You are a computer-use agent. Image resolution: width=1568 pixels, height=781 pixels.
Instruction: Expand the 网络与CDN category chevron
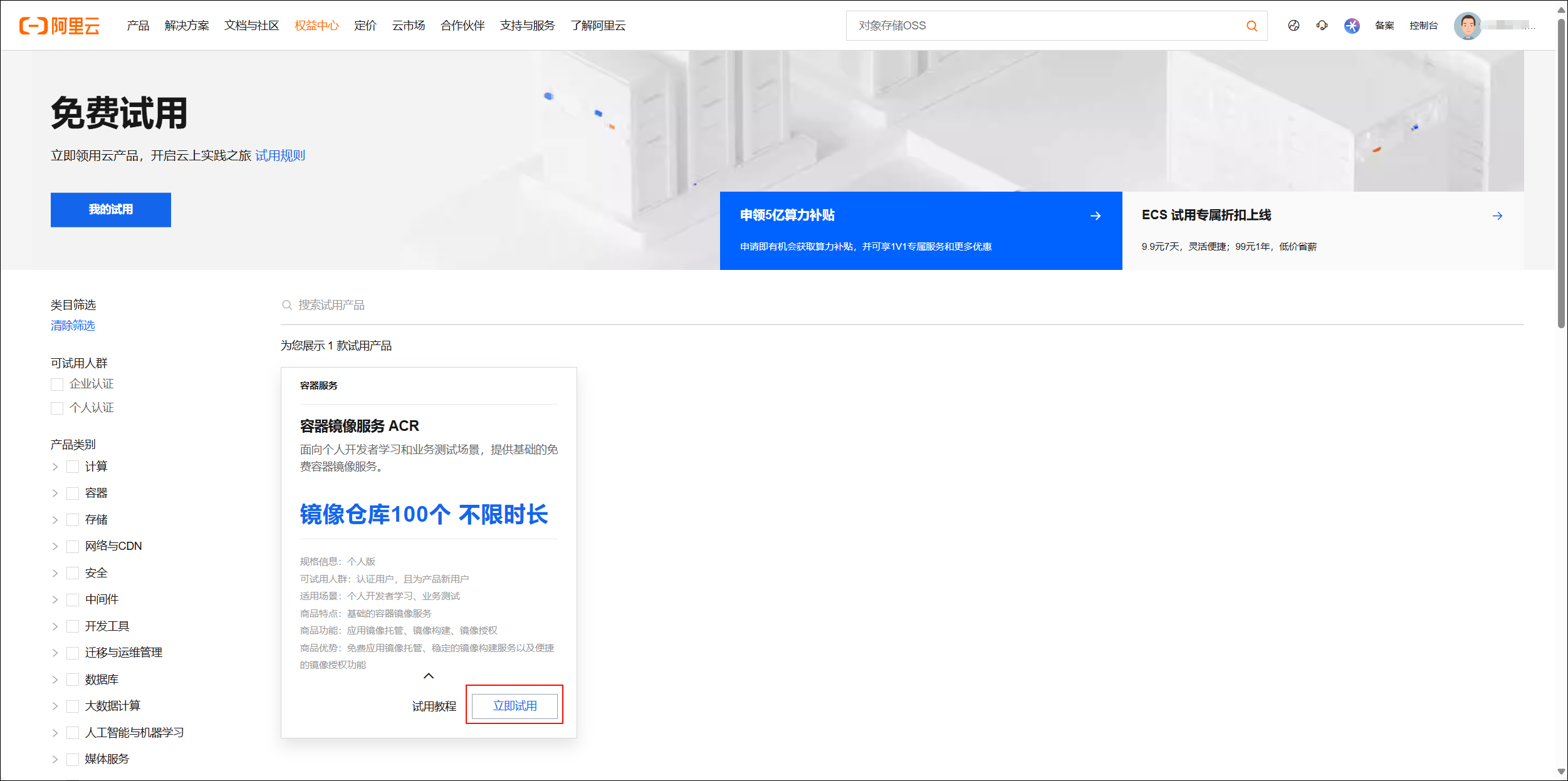point(55,547)
